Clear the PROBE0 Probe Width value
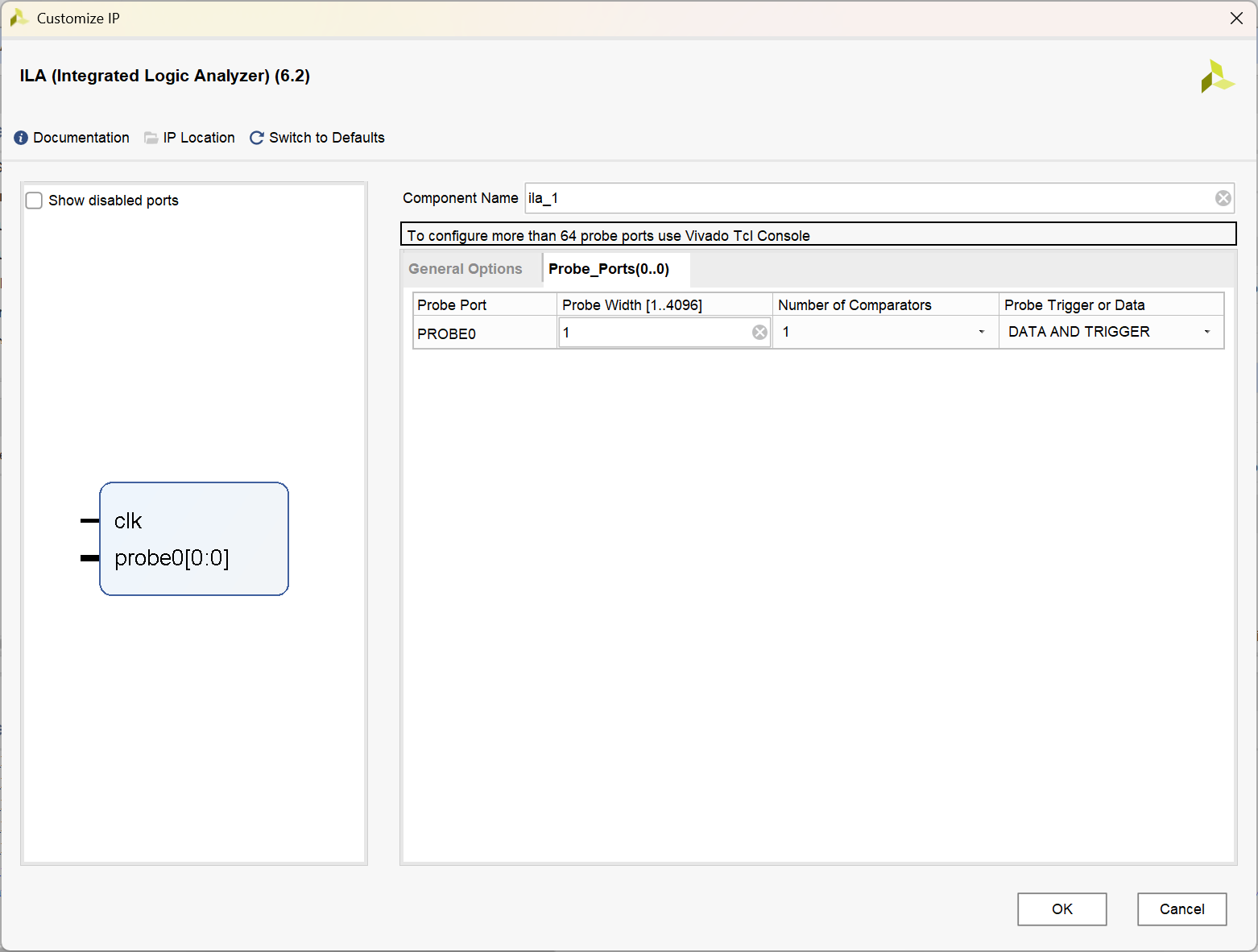Screen dimensions: 1258x952 (759, 332)
